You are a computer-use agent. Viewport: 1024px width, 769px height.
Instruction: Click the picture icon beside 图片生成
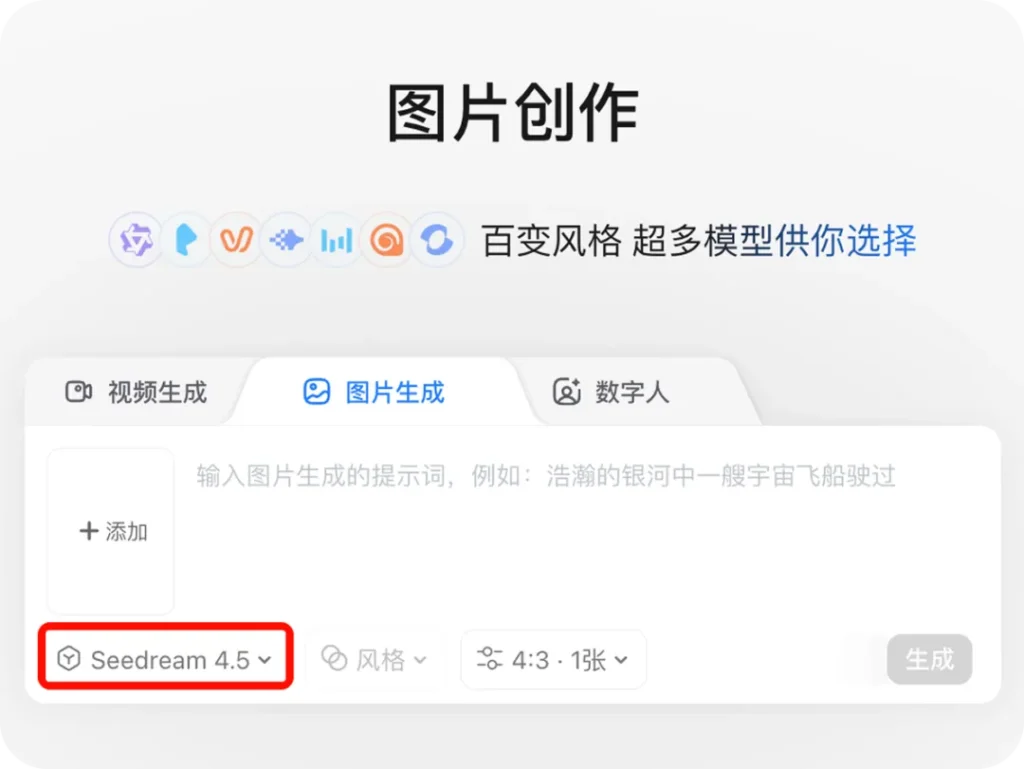pos(317,392)
